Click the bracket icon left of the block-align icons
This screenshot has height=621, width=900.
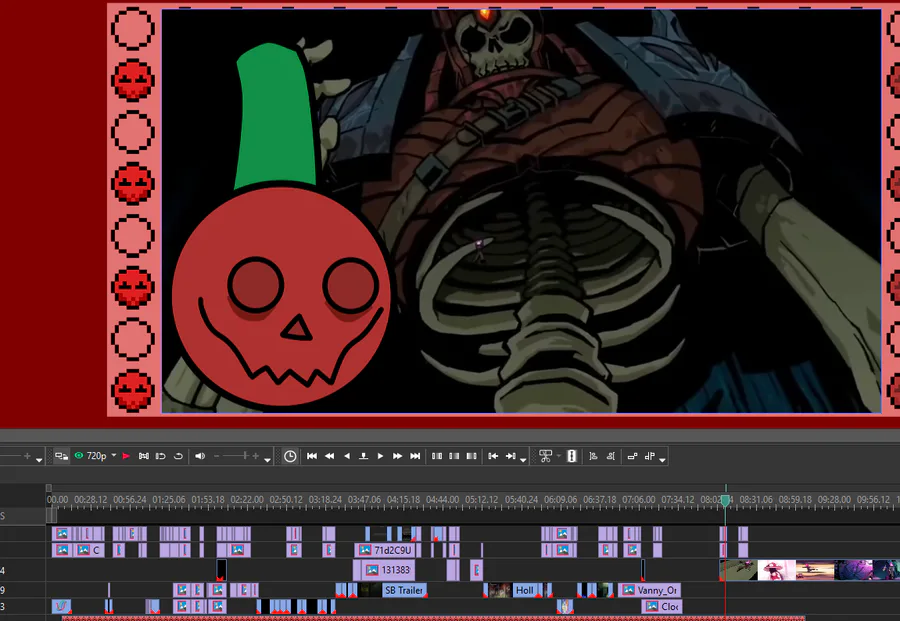click(611, 456)
